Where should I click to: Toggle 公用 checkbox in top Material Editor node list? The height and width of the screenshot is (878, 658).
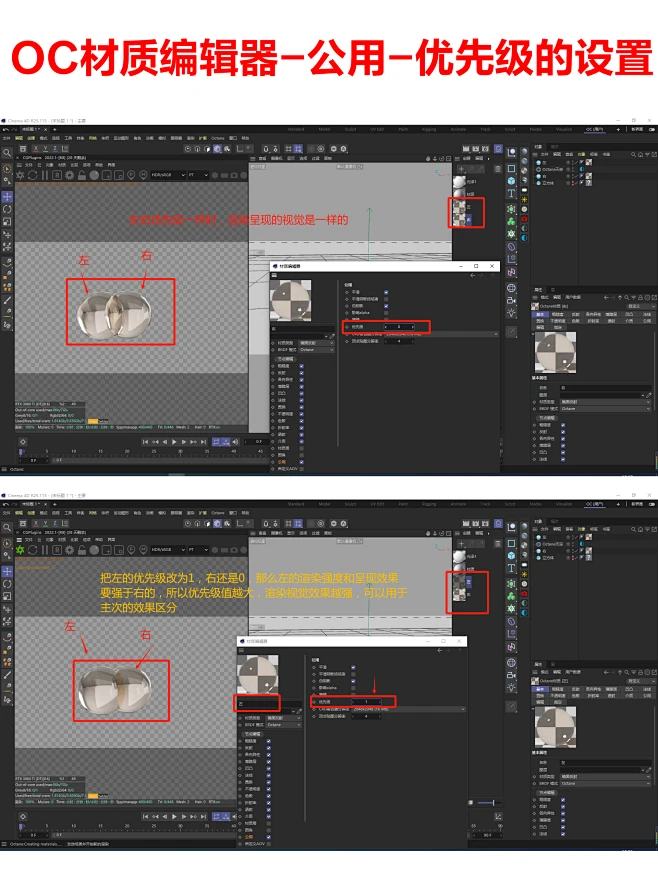301,461
